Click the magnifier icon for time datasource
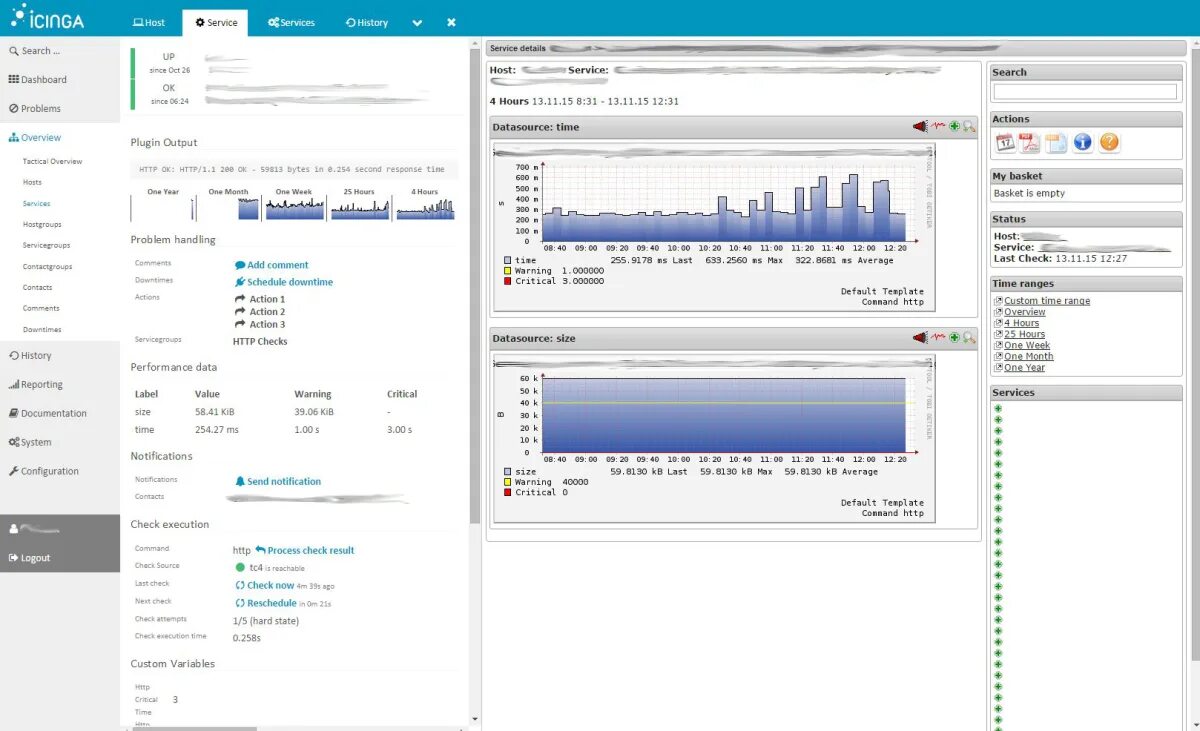The image size is (1200, 731). pos(969,126)
